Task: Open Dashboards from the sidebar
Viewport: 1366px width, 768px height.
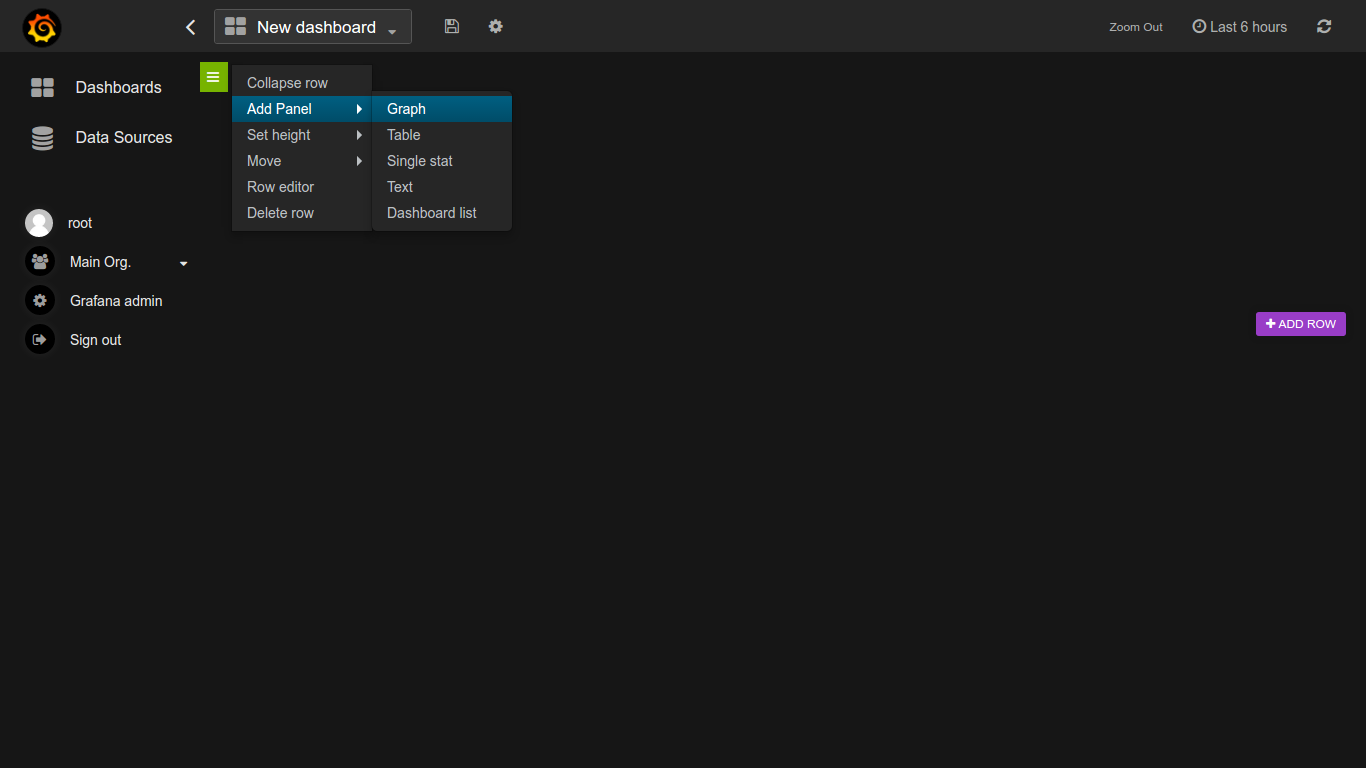Action: click(x=118, y=87)
